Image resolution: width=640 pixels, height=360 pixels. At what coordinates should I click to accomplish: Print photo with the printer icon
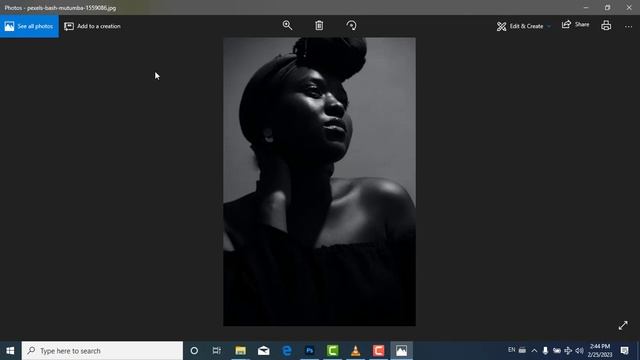pyautogui.click(x=606, y=25)
